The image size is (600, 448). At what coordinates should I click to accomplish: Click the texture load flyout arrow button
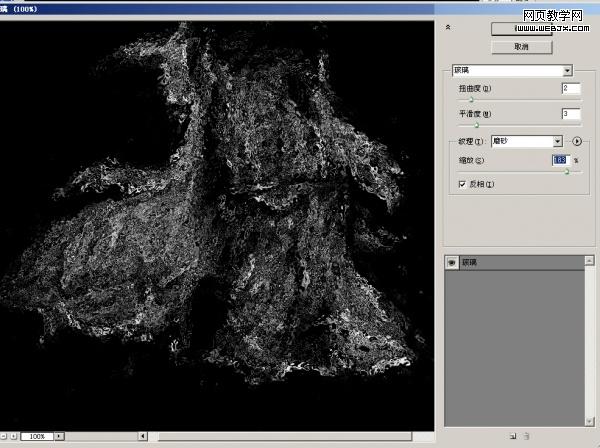click(x=577, y=142)
